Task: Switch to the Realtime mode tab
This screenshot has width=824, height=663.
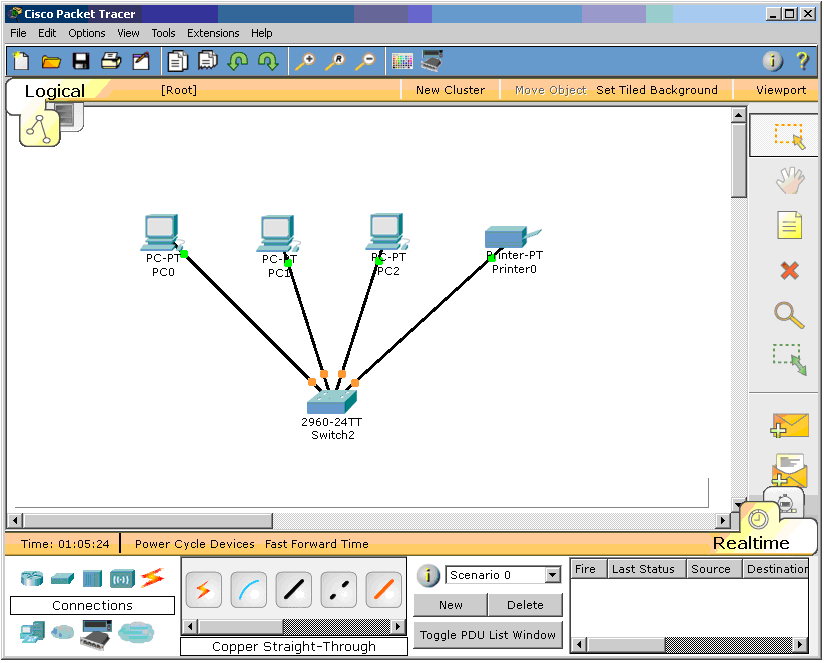Action: point(751,543)
